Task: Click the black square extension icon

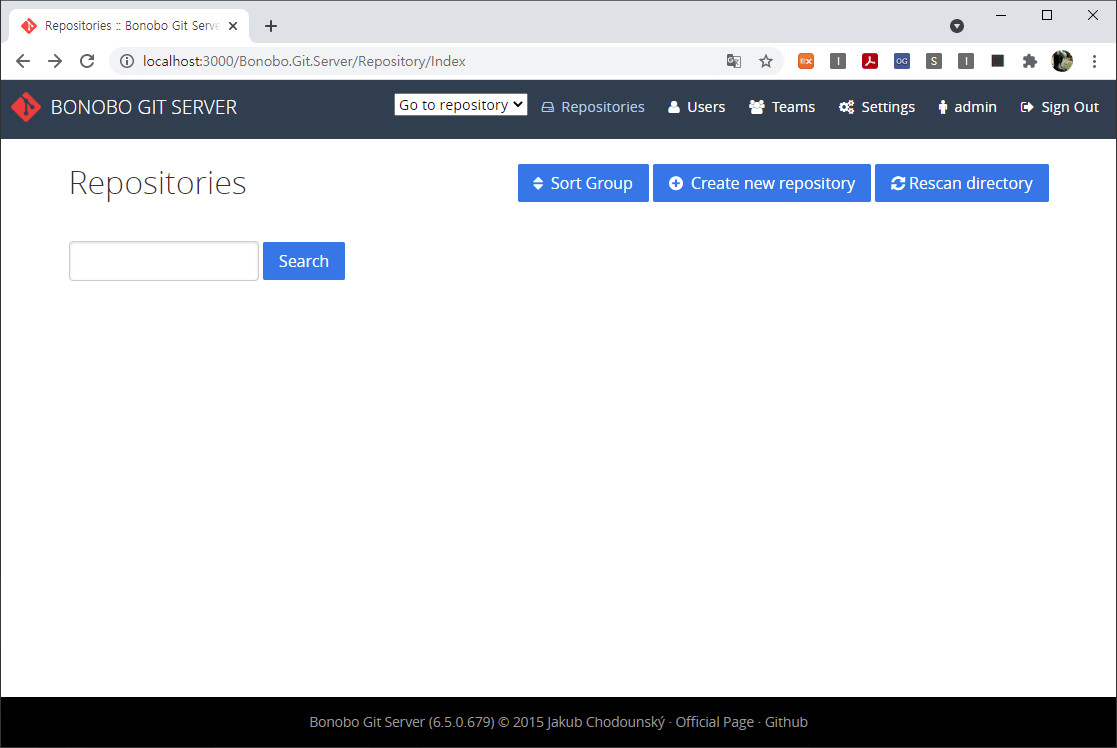Action: point(997,61)
